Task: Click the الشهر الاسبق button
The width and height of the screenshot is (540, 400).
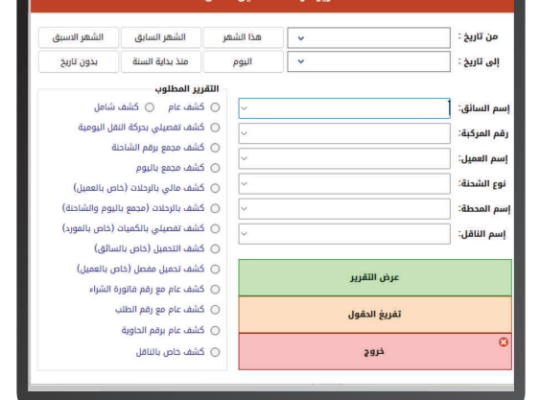Action: pyautogui.click(x=79, y=38)
